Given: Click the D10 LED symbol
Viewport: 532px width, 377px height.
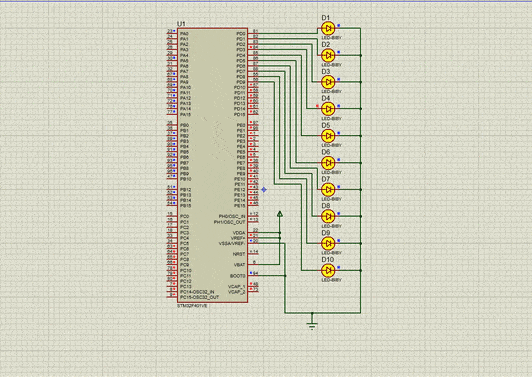Looking at the screenshot, I should [328, 270].
